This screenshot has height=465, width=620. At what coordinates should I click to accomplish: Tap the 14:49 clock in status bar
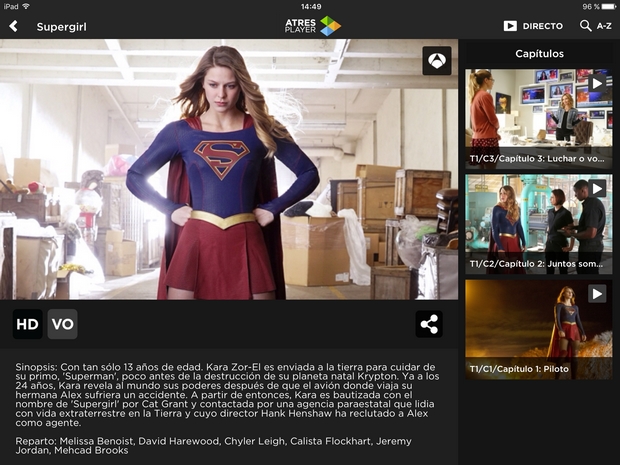pyautogui.click(x=311, y=6)
